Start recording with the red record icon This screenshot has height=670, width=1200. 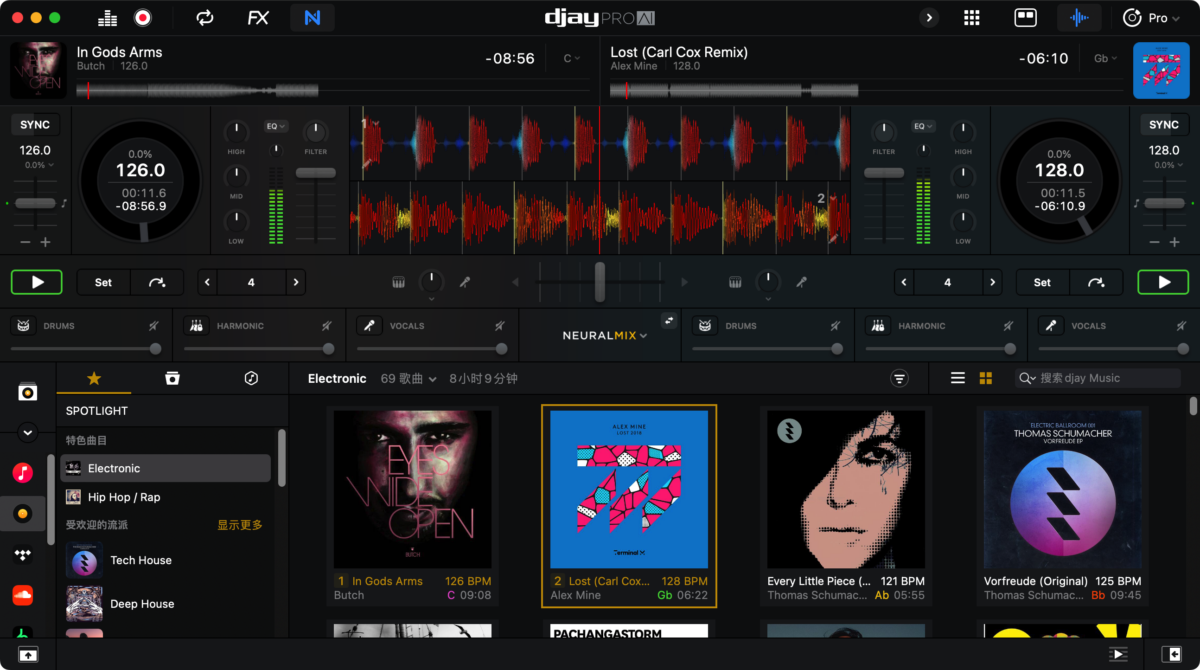(141, 18)
